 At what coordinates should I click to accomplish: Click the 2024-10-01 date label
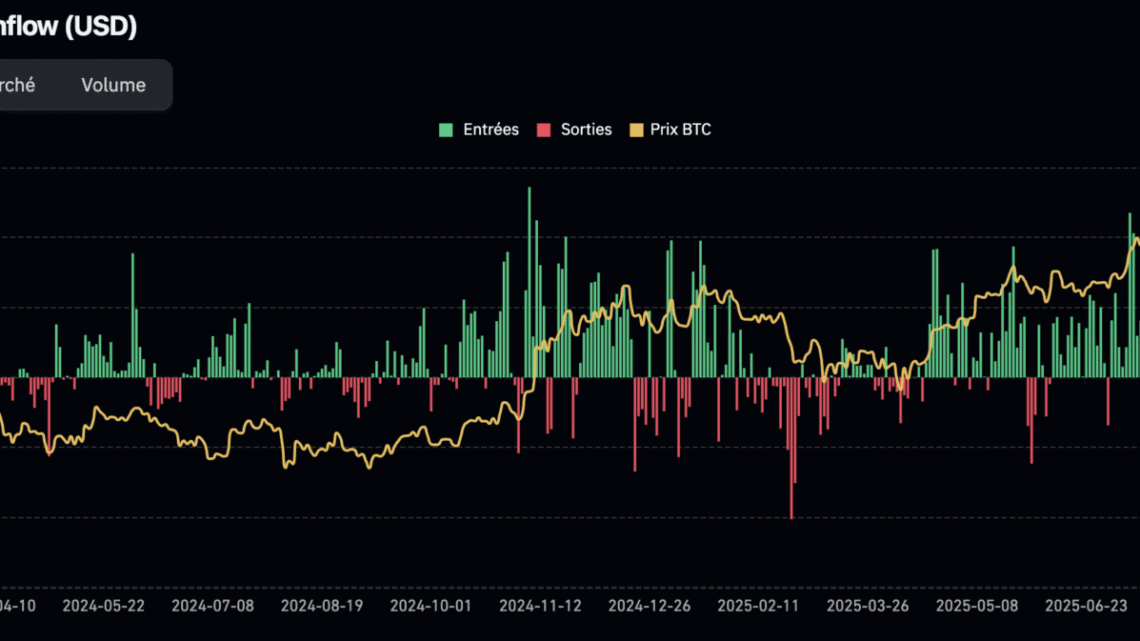tap(430, 606)
